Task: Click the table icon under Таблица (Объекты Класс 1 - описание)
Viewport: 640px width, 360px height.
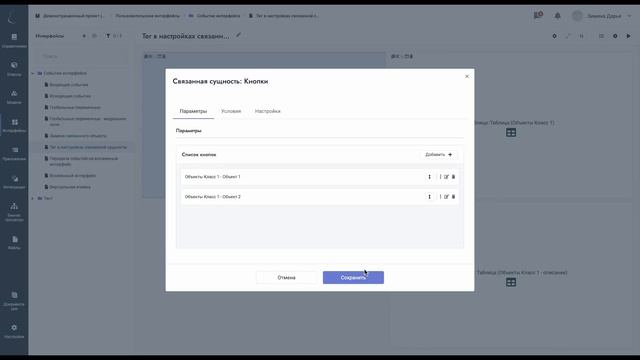Action: 511,282
